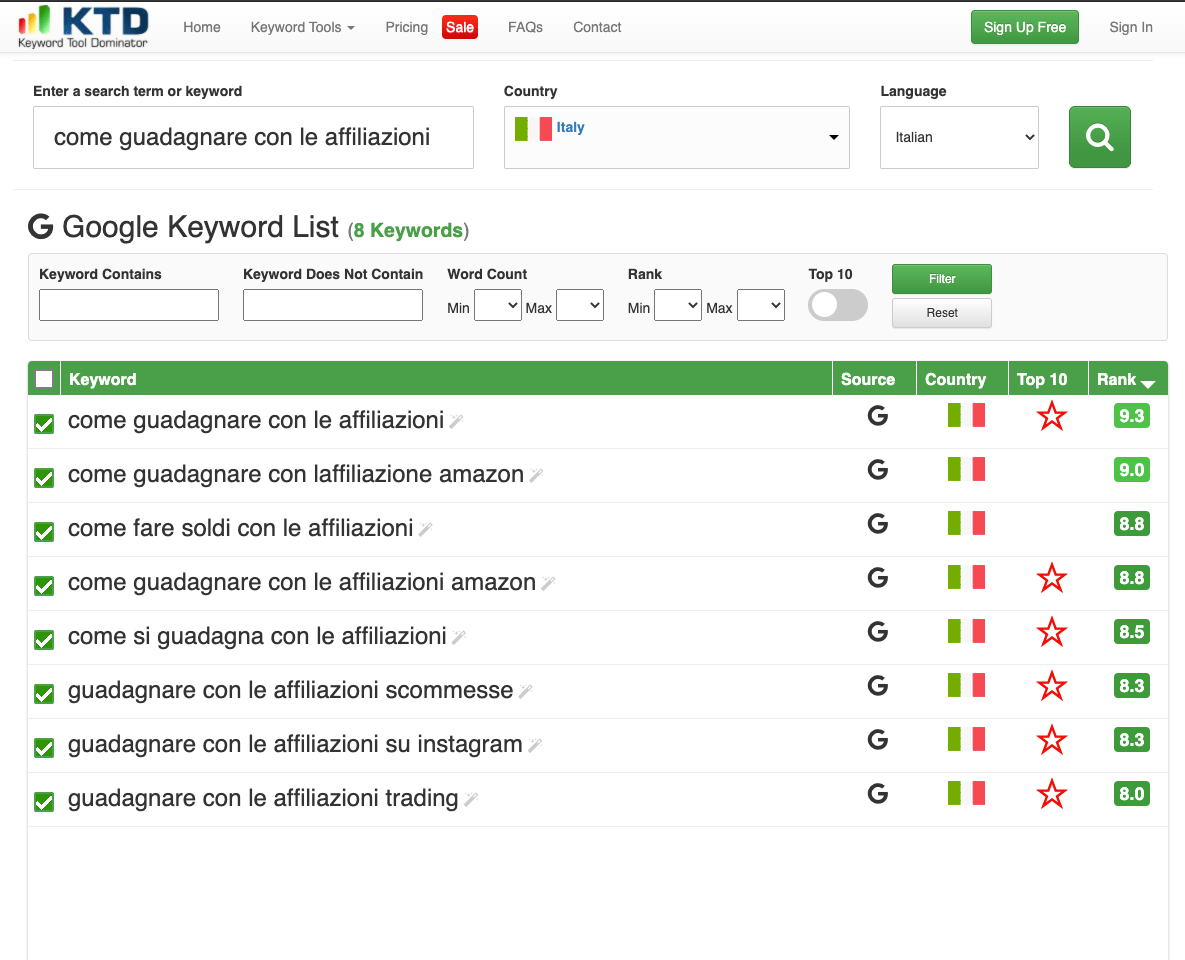The image size is (1185, 960).
Task: Click the green magnifier search button
Action: pos(1099,137)
